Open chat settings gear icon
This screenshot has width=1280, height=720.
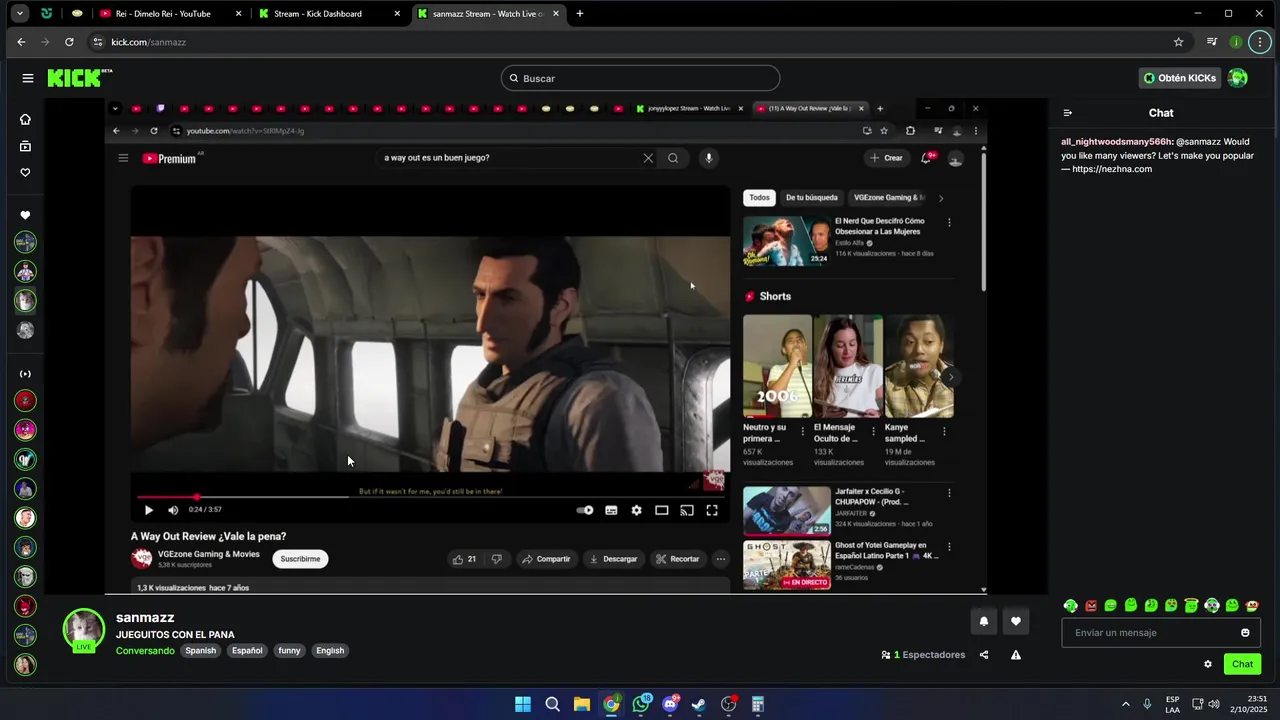pyautogui.click(x=1208, y=664)
